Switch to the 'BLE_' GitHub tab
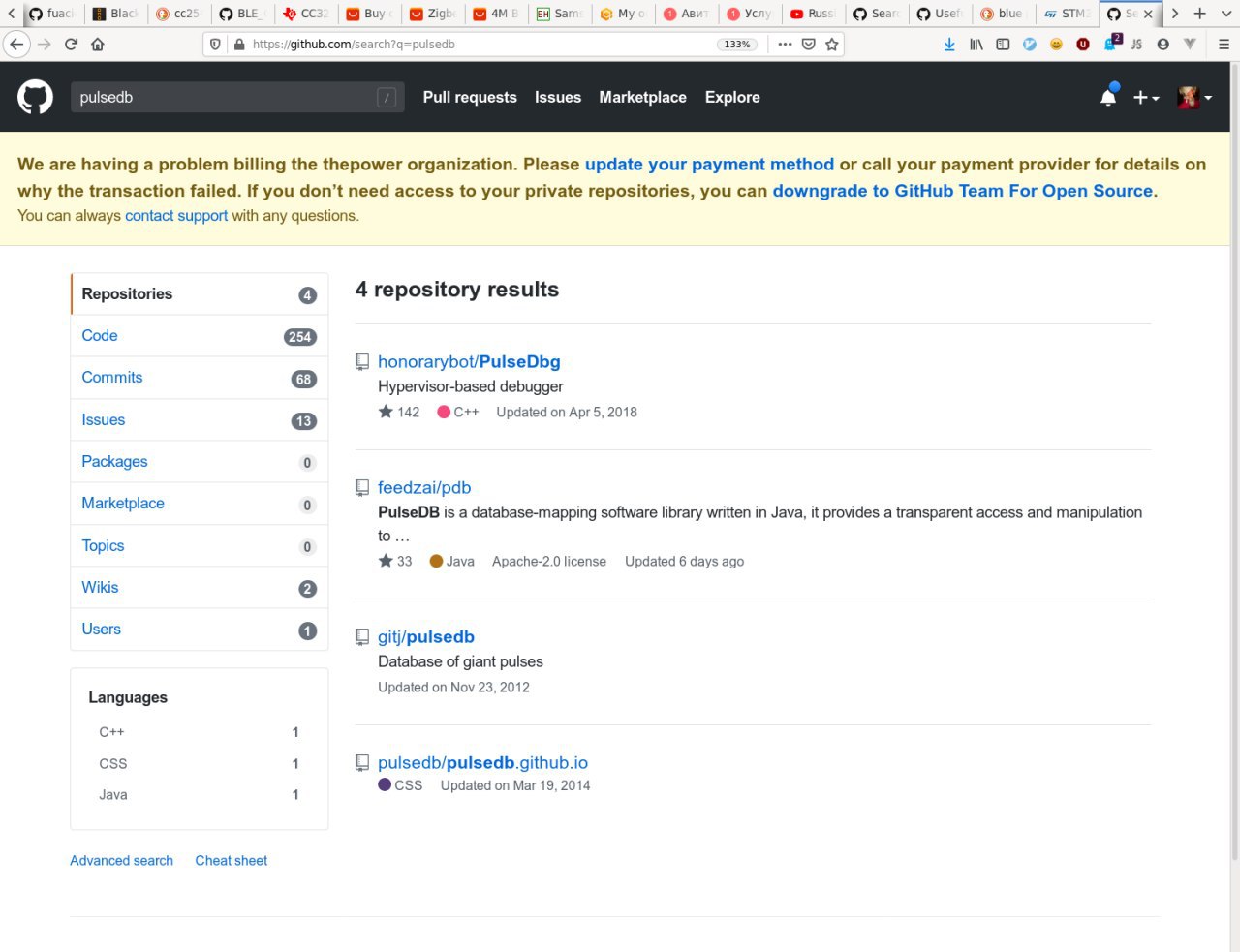The image size is (1240, 952). [242, 14]
